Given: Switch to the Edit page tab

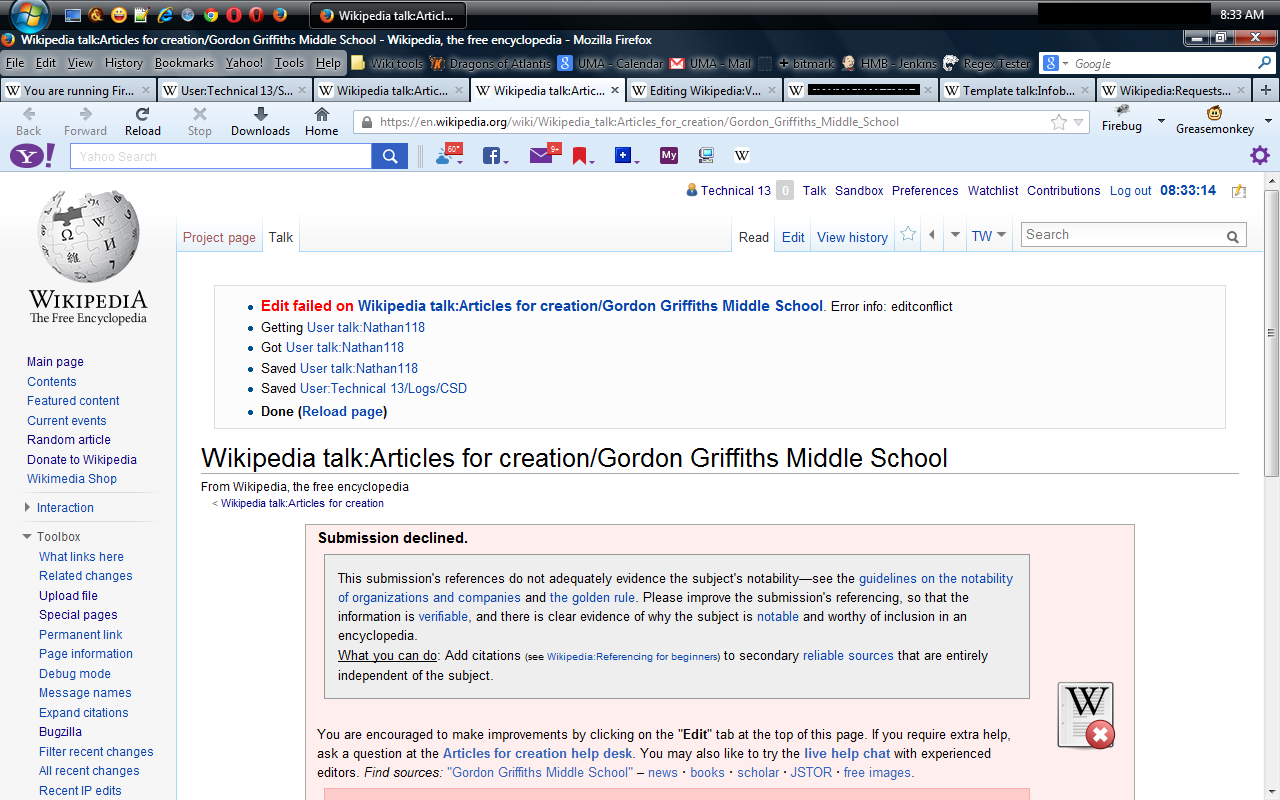Looking at the screenshot, I should (x=793, y=237).
